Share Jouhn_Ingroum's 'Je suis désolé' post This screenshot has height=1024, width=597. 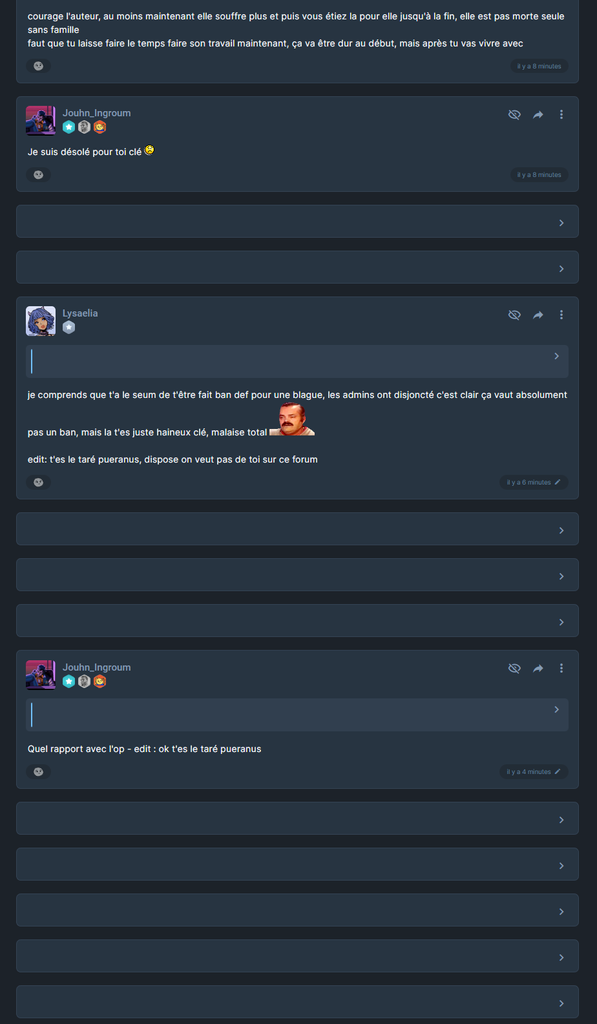point(538,114)
